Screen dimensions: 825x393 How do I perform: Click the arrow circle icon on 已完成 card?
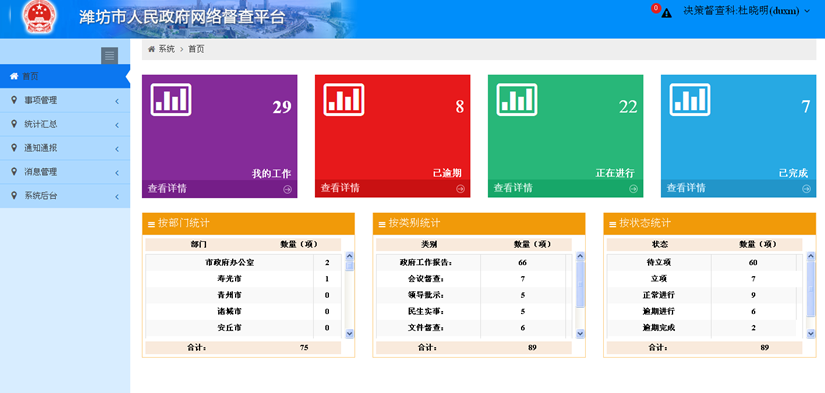tap(807, 189)
